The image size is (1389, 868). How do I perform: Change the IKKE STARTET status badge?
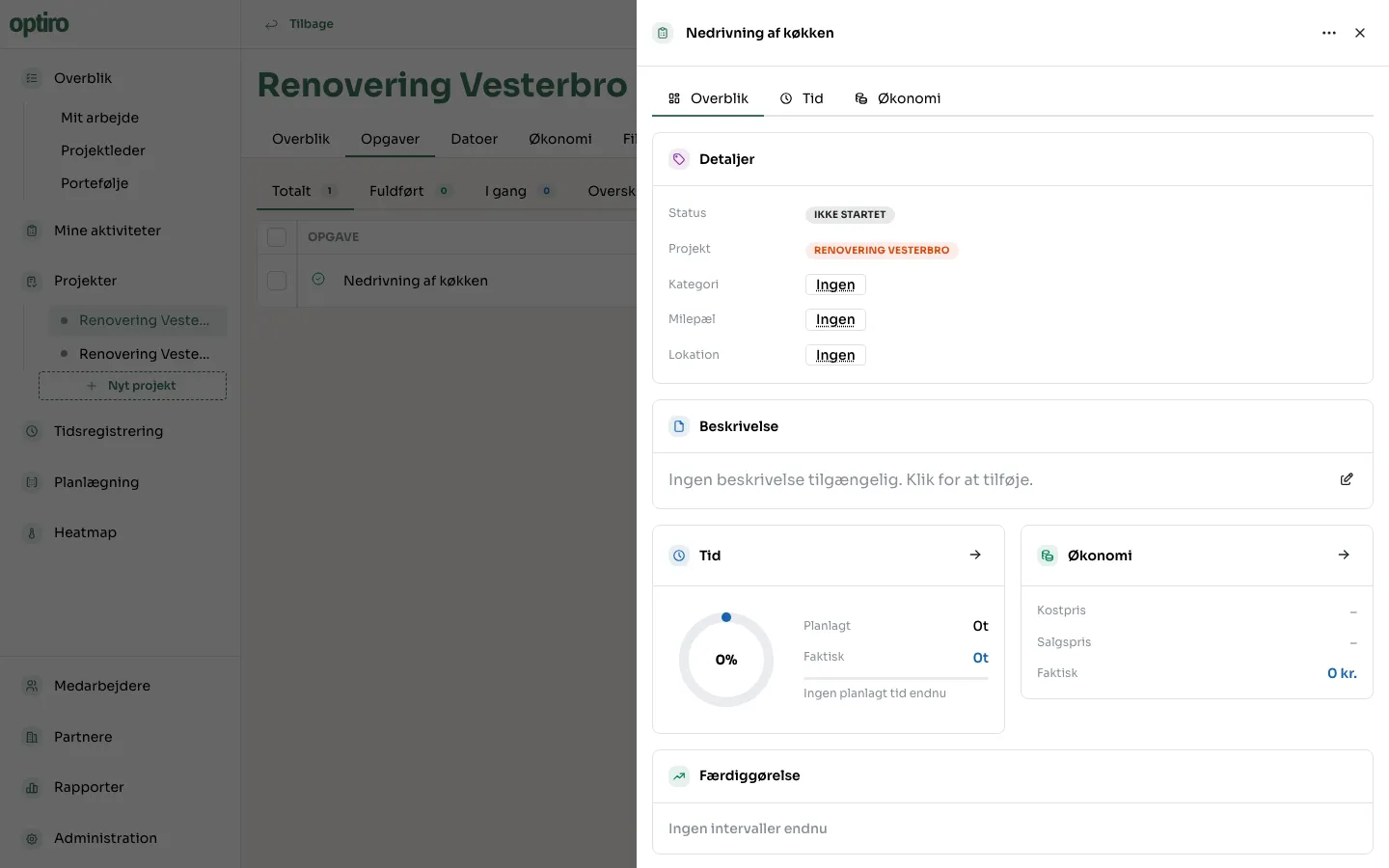point(850,214)
